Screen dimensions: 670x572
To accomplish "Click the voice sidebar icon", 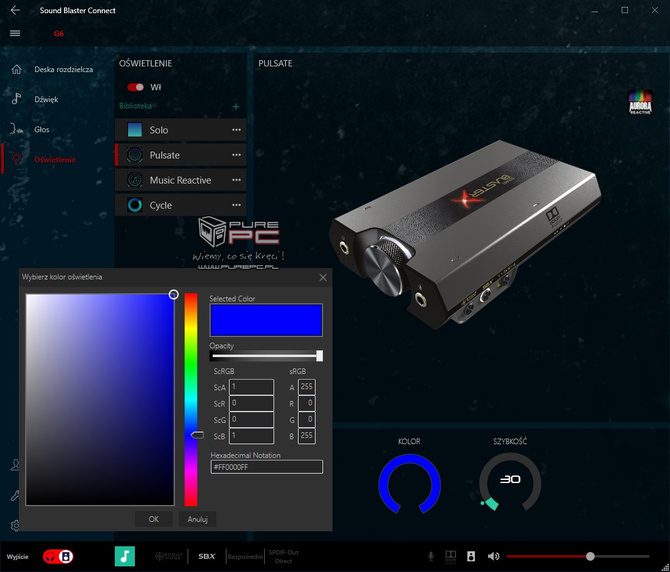I will click(16, 129).
